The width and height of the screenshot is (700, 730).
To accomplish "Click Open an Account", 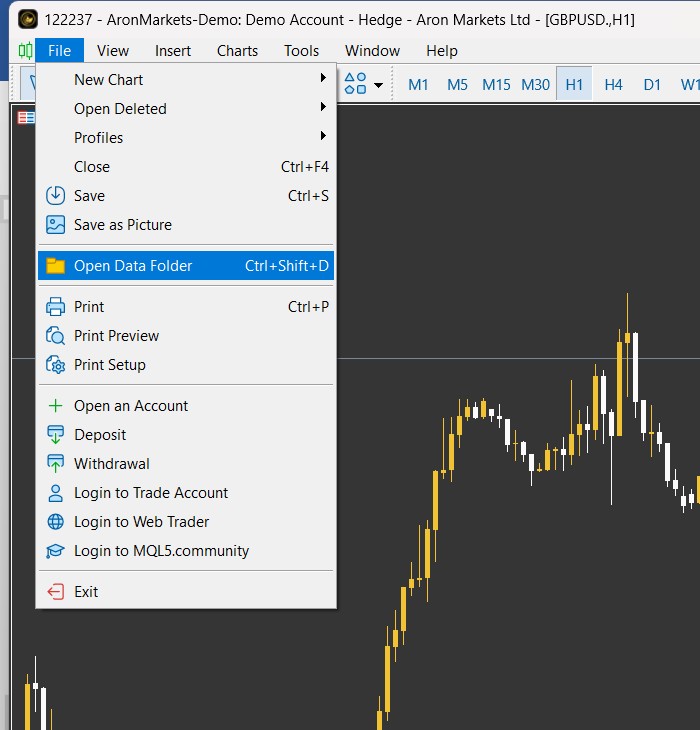I will pos(131,406).
